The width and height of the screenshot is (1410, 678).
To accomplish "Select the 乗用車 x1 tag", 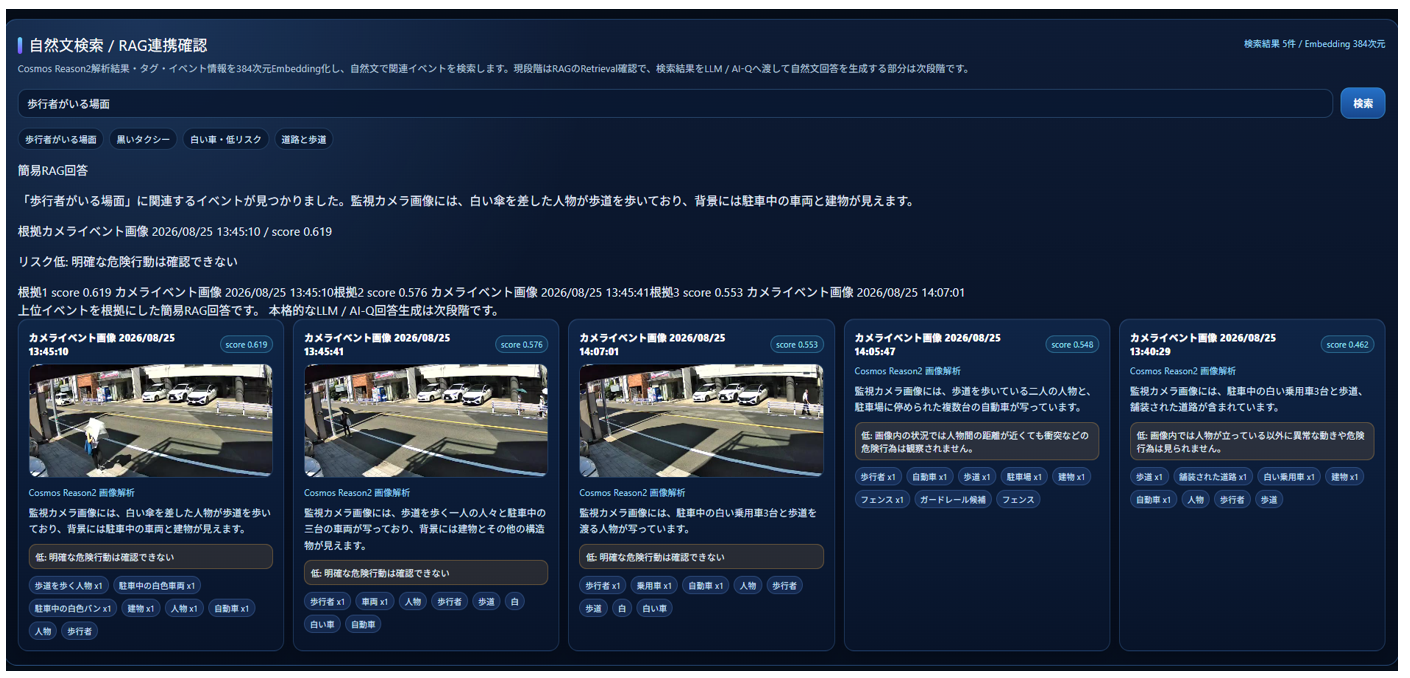I will tap(654, 585).
